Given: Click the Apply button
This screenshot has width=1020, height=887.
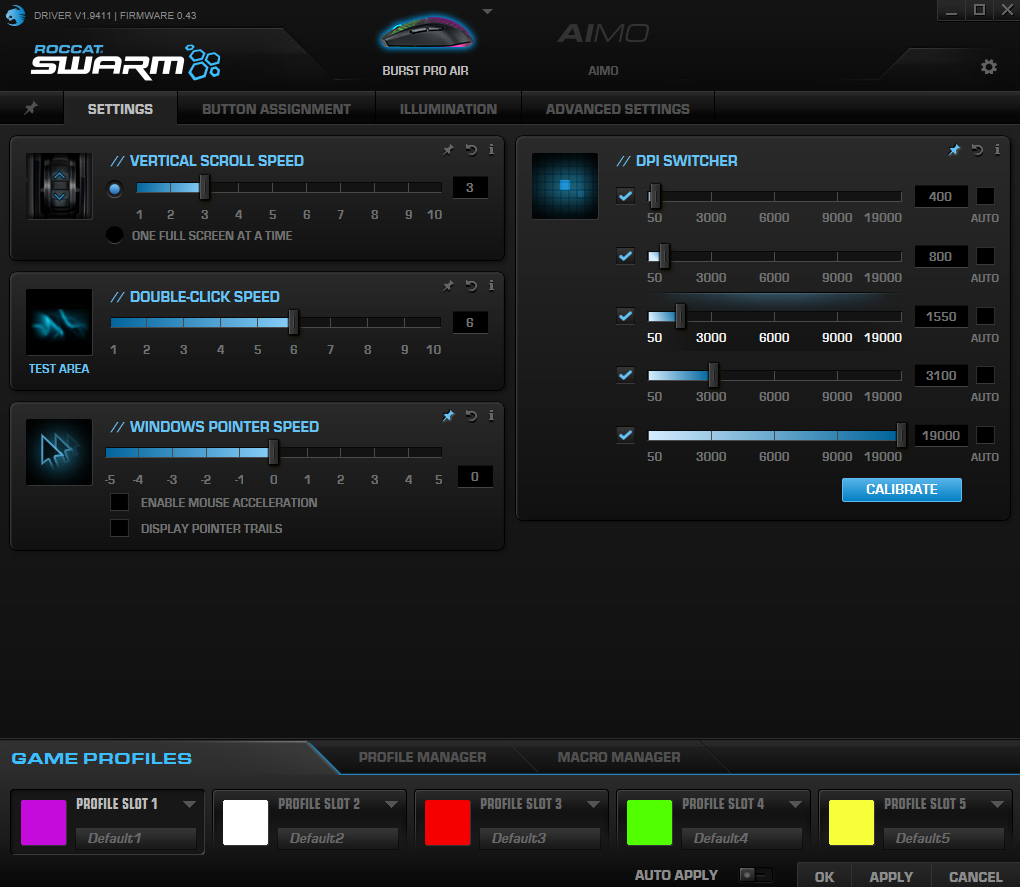Looking at the screenshot, I should [891, 877].
